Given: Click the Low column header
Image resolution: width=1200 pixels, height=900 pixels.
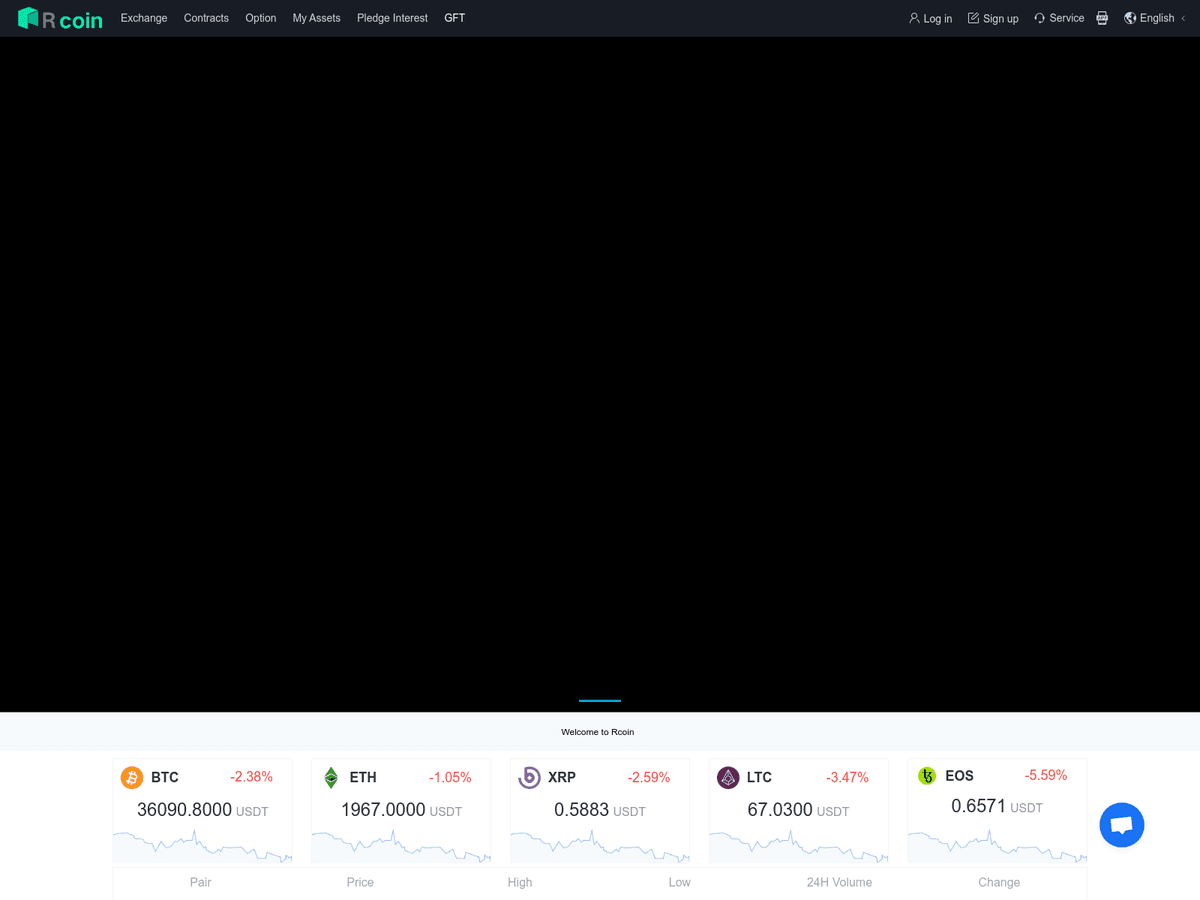Looking at the screenshot, I should (x=680, y=882).
